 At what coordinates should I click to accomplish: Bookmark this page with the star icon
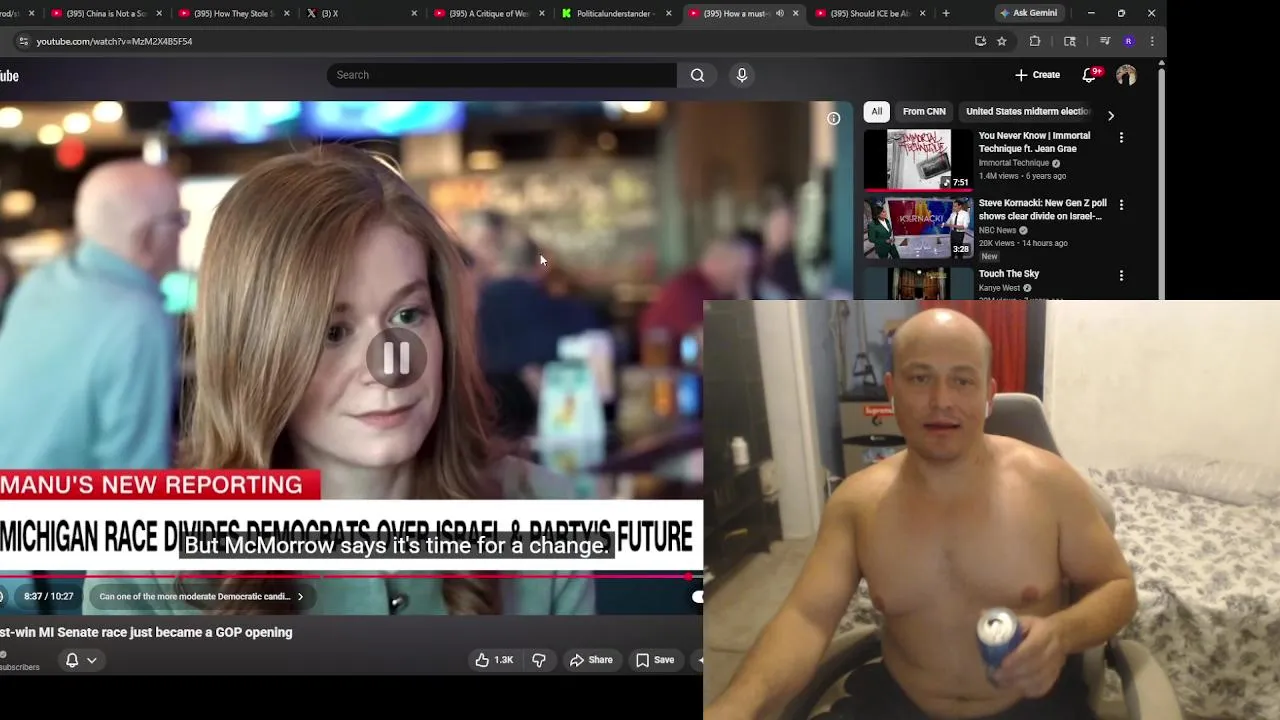[x=1002, y=42]
